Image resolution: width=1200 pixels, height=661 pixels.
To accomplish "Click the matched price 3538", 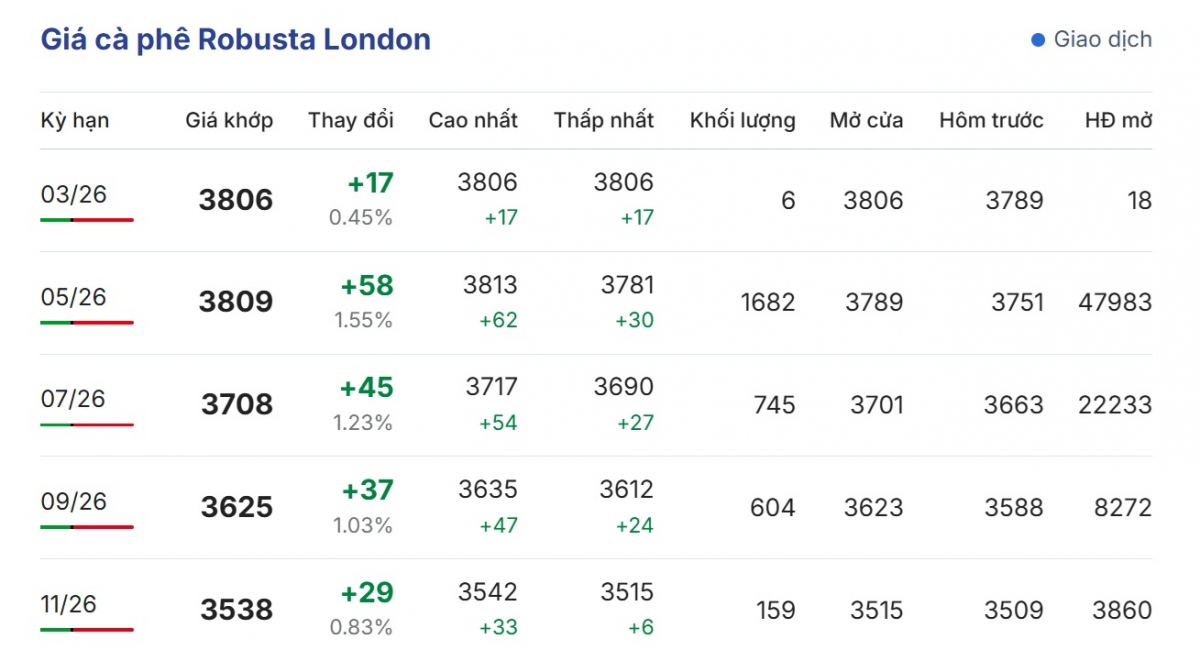I will click(236, 610).
